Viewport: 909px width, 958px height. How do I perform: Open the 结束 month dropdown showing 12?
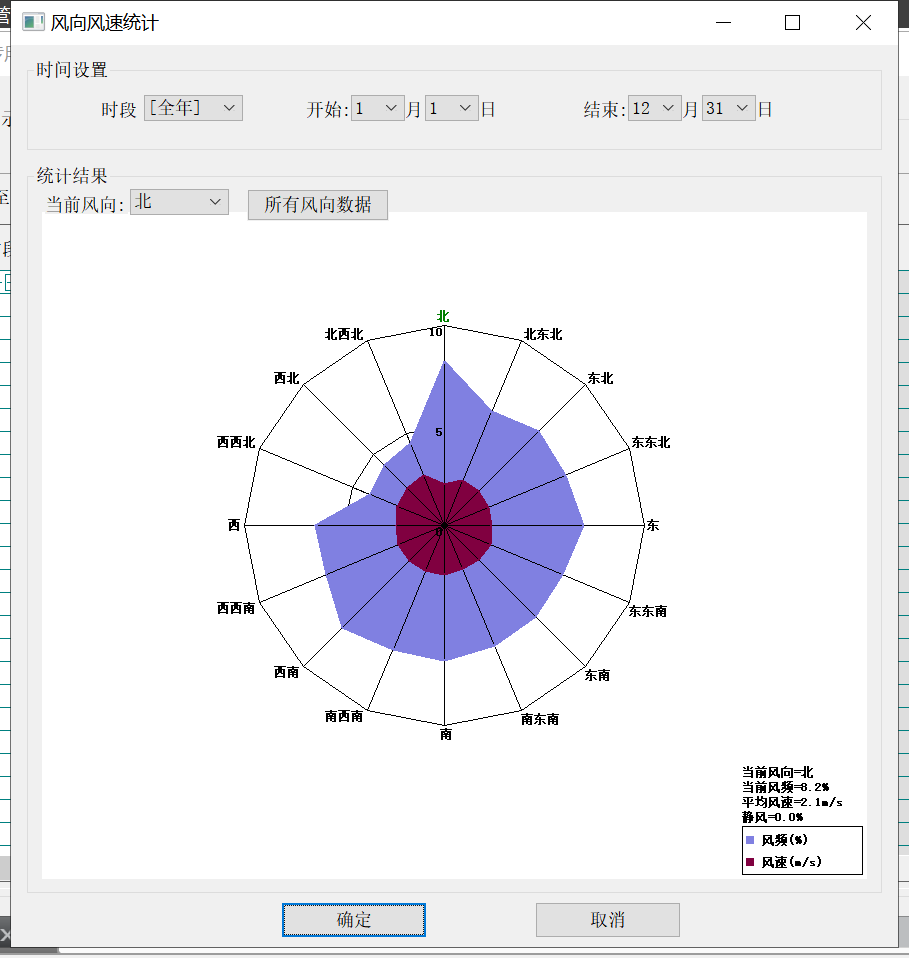(655, 109)
